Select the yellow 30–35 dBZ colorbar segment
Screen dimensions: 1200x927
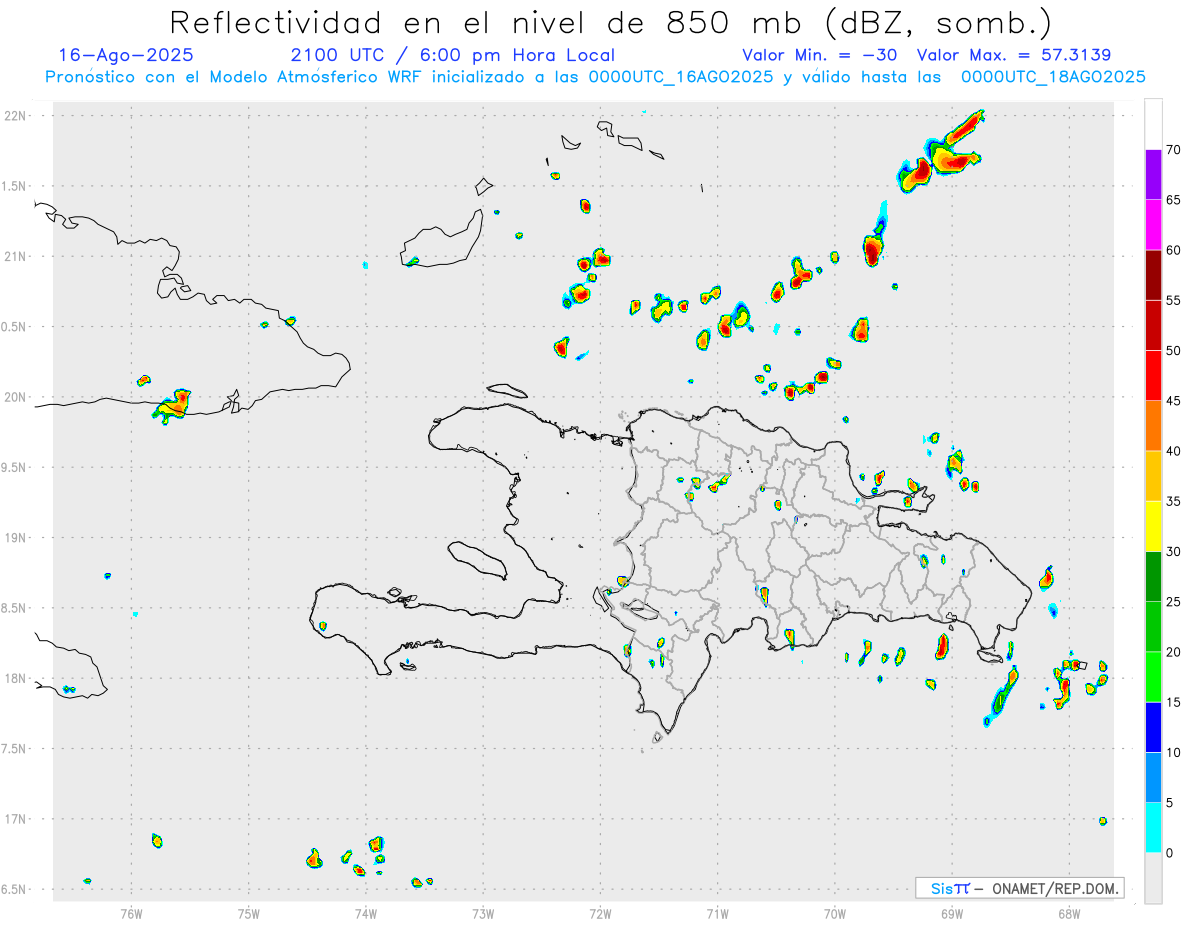[x=1153, y=526]
